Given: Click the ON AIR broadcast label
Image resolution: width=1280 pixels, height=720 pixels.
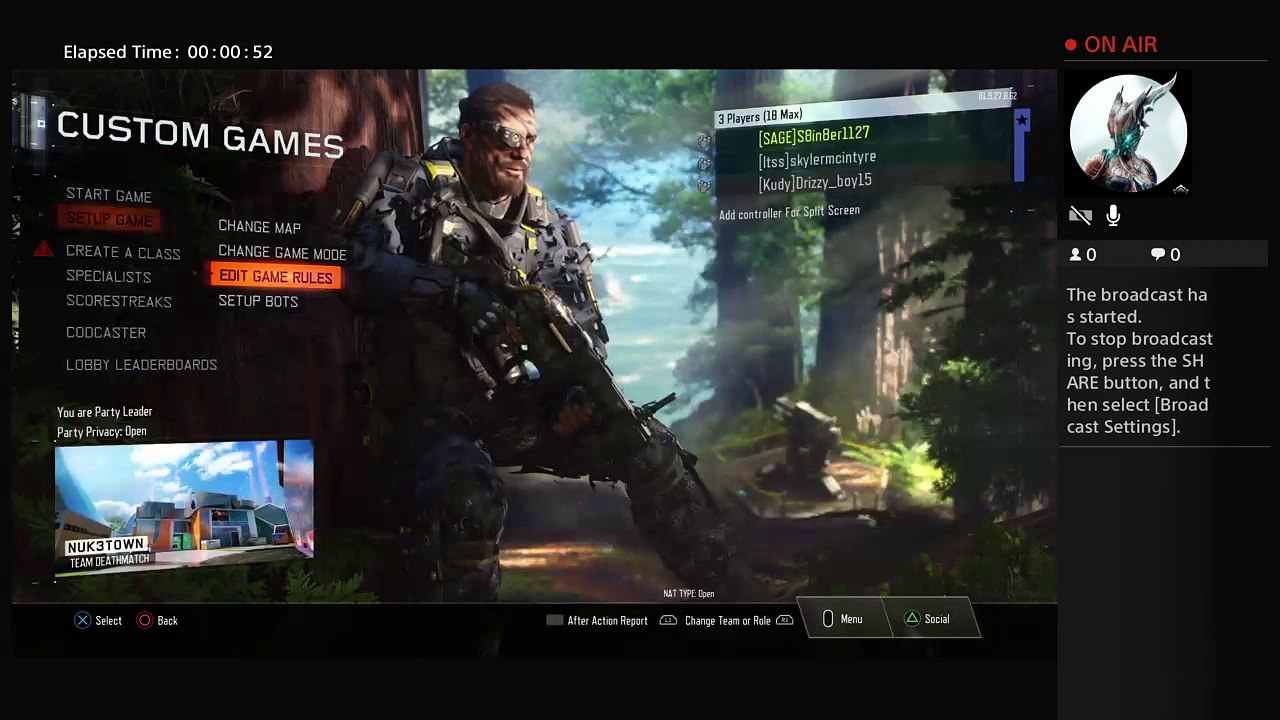Looking at the screenshot, I should tap(1120, 45).
